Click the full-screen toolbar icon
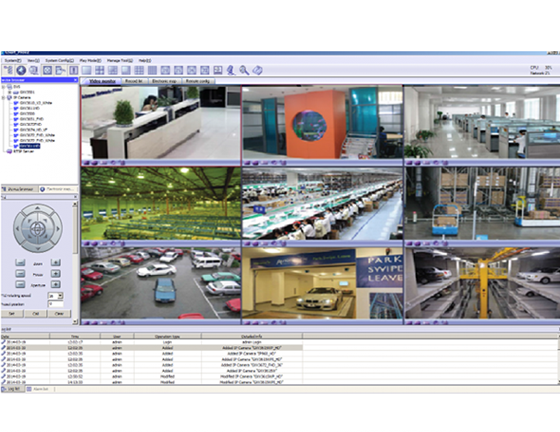This screenshot has height=432, width=560. 47,70
